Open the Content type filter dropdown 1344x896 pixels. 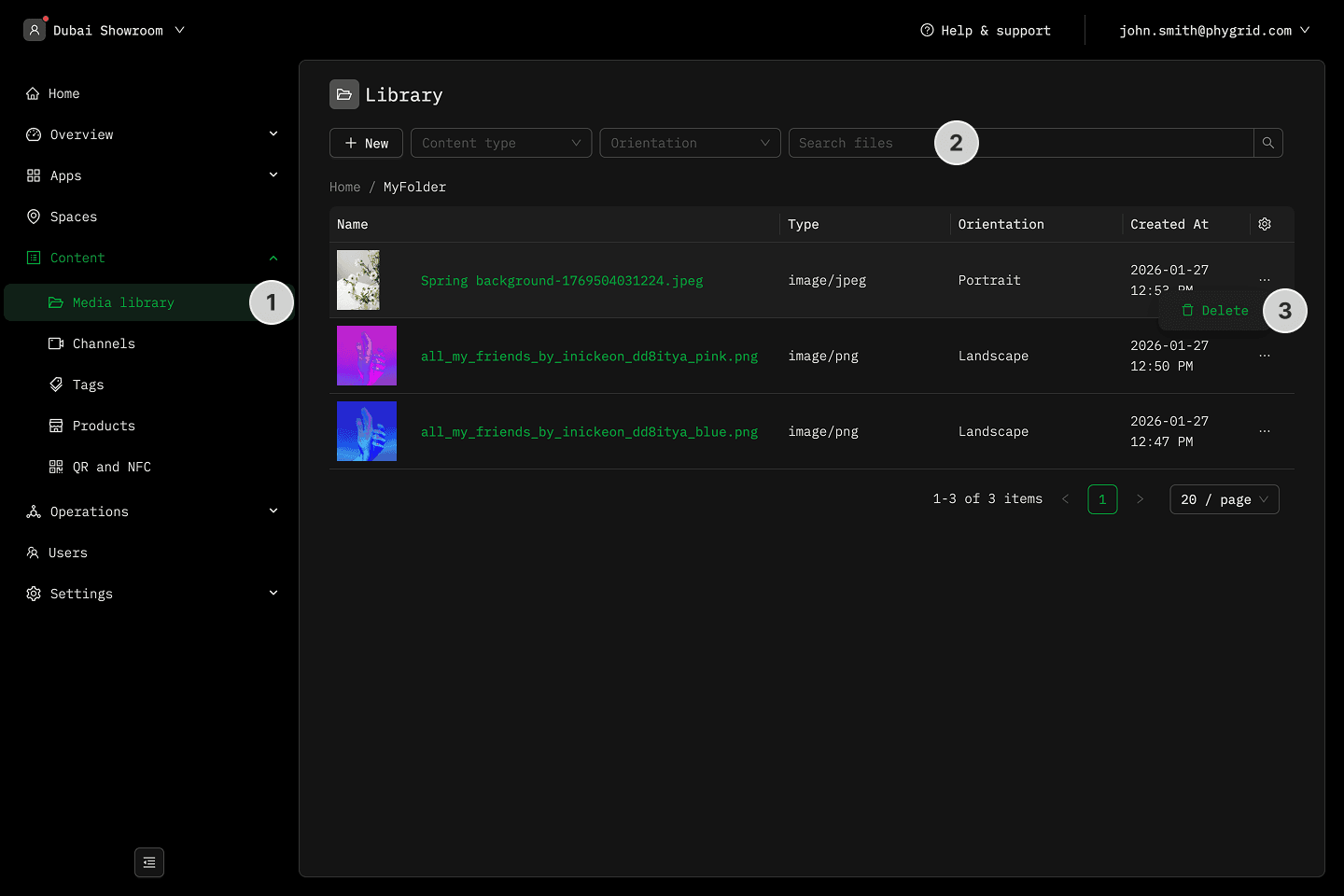[501, 143]
